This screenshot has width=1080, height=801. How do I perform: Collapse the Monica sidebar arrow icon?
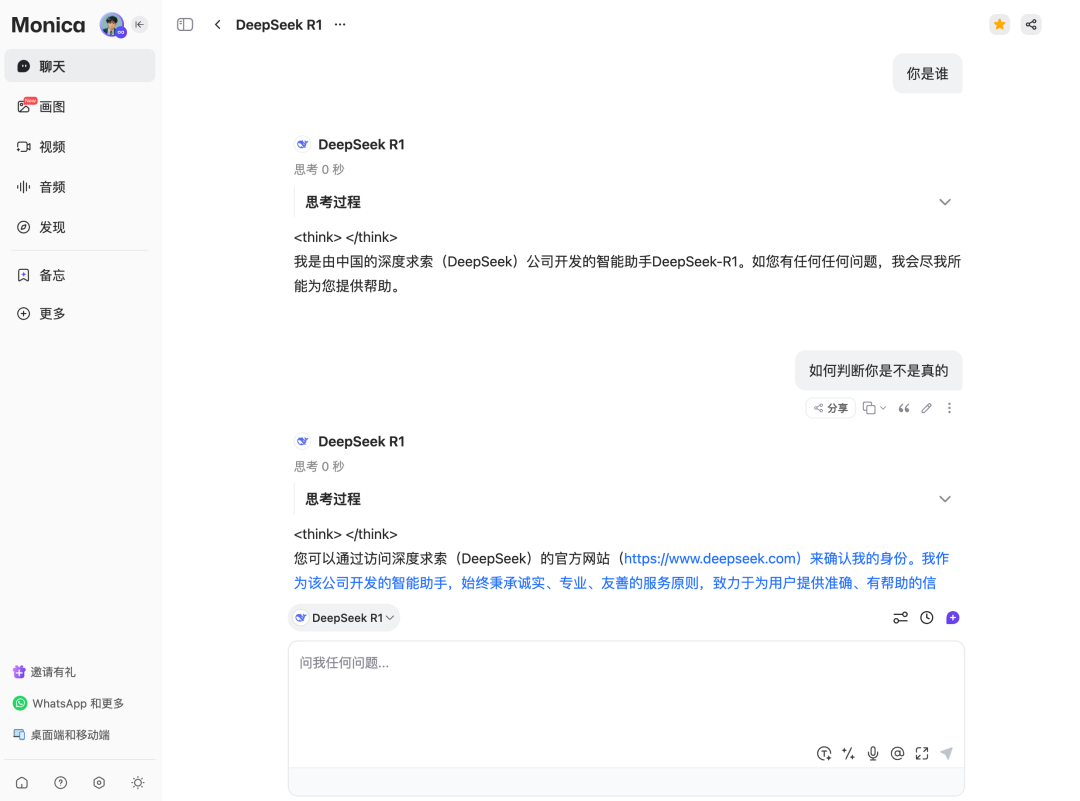coord(140,25)
